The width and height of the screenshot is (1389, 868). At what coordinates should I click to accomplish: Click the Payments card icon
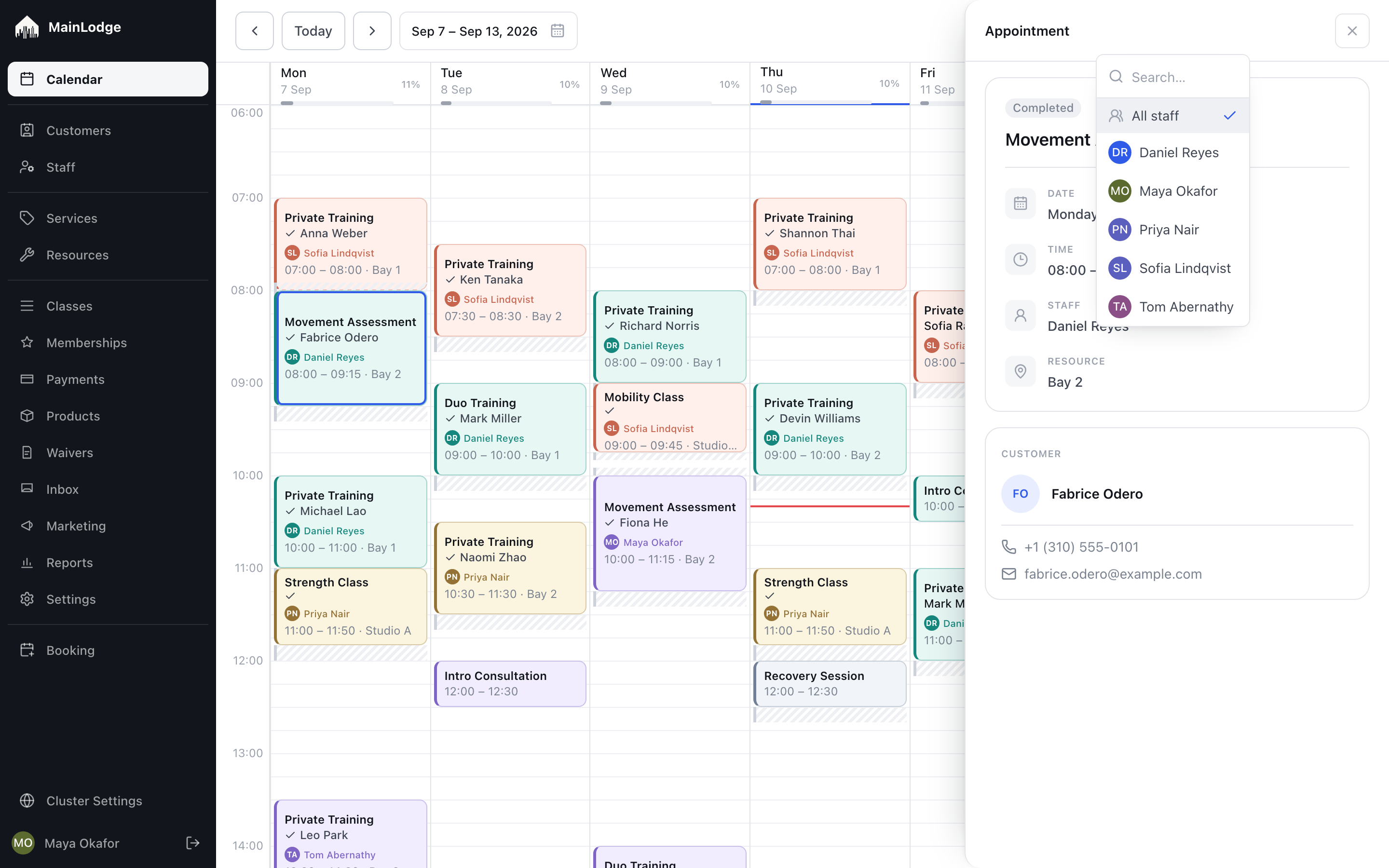point(27,380)
